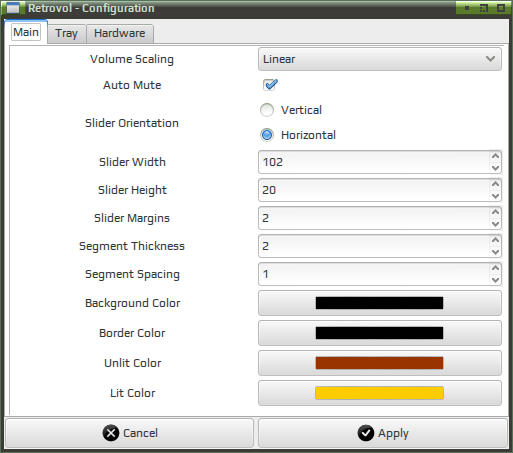Open the window menu icon in title bar
513x453 pixels.
pos(13,8)
